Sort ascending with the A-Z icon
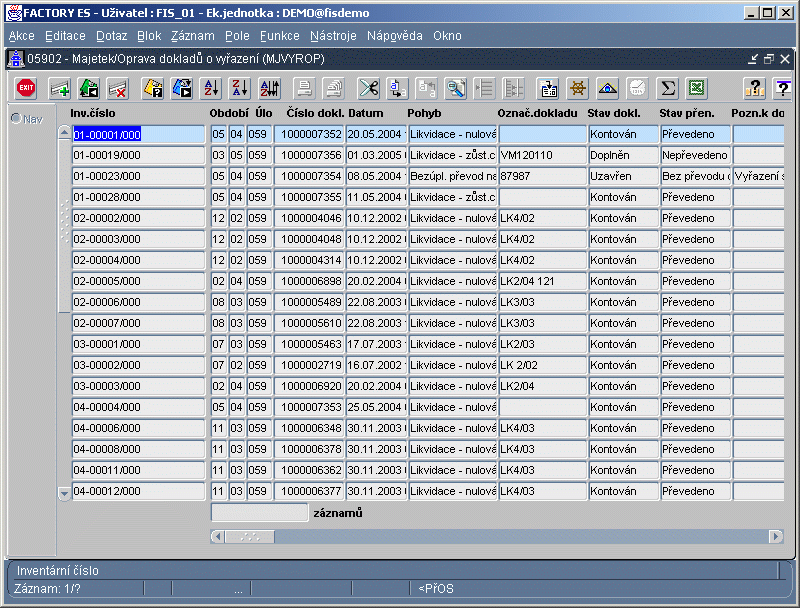The image size is (800, 608). click(211, 88)
